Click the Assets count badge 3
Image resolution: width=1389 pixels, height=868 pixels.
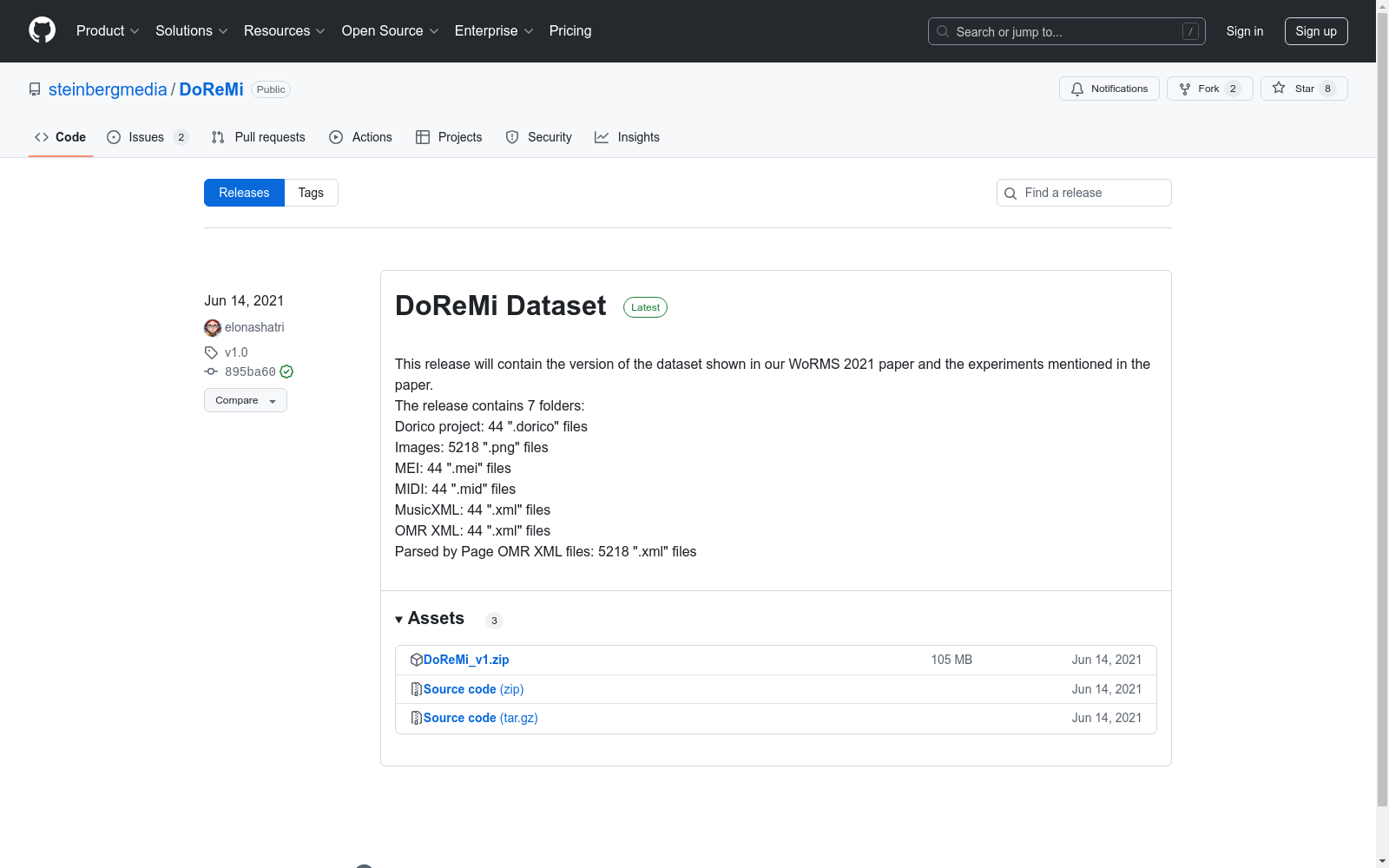494,621
